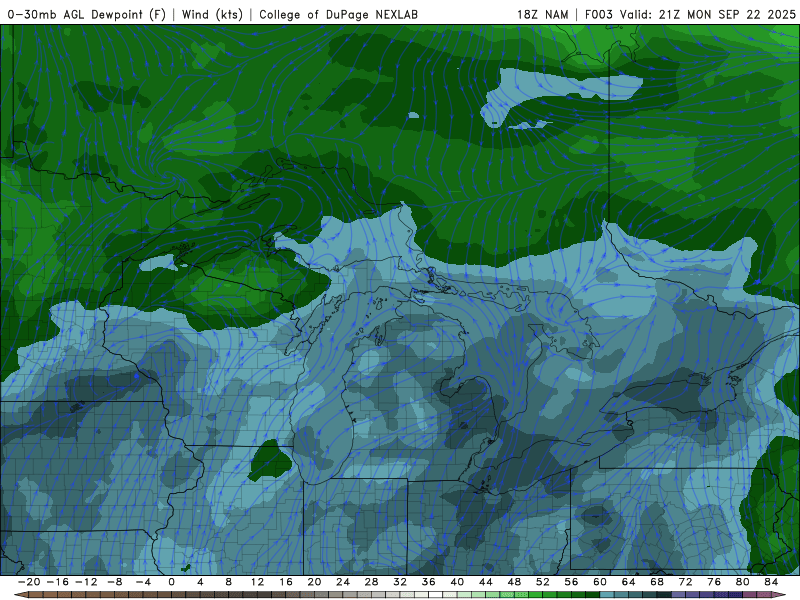800x600 pixels.
Task: Click the 52 label on the color scale
Action: 543,582
